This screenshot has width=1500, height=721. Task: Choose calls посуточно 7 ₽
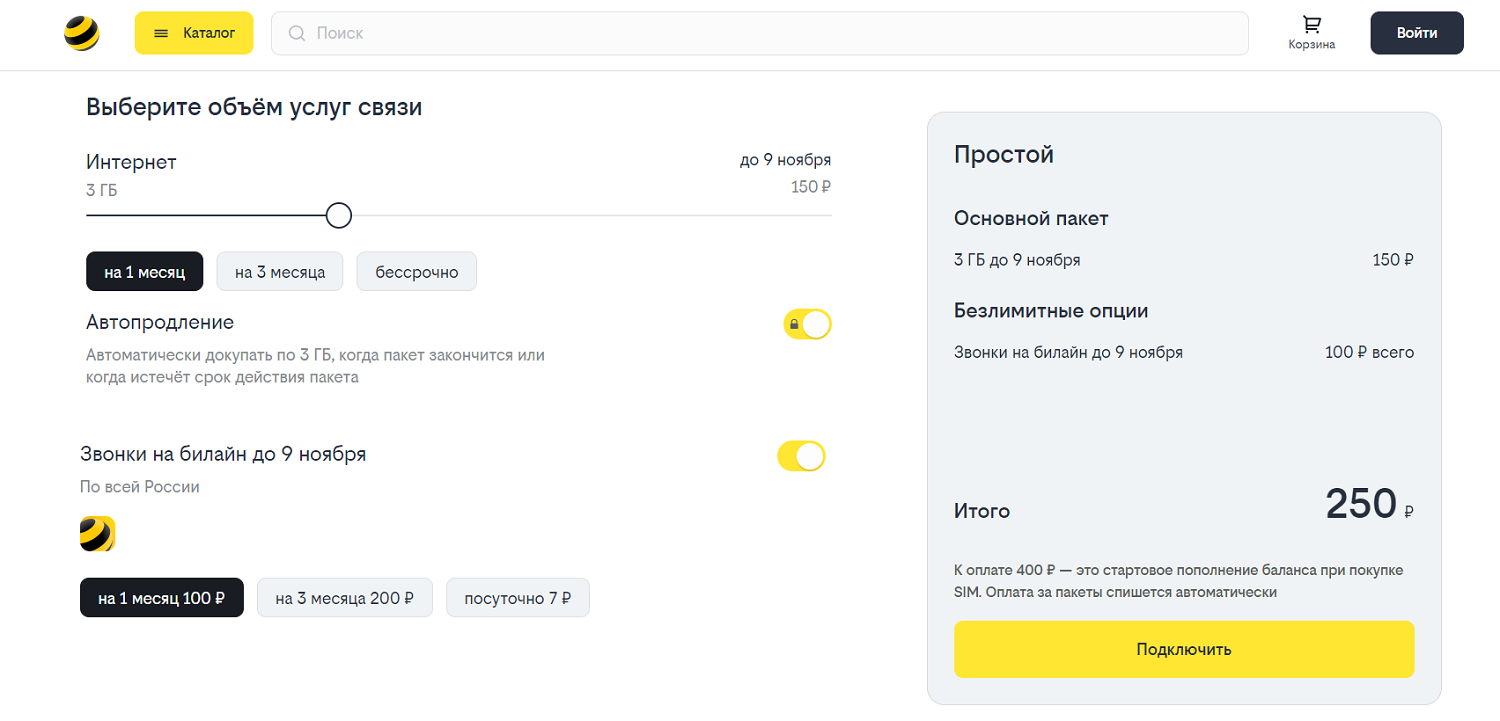[518, 598]
